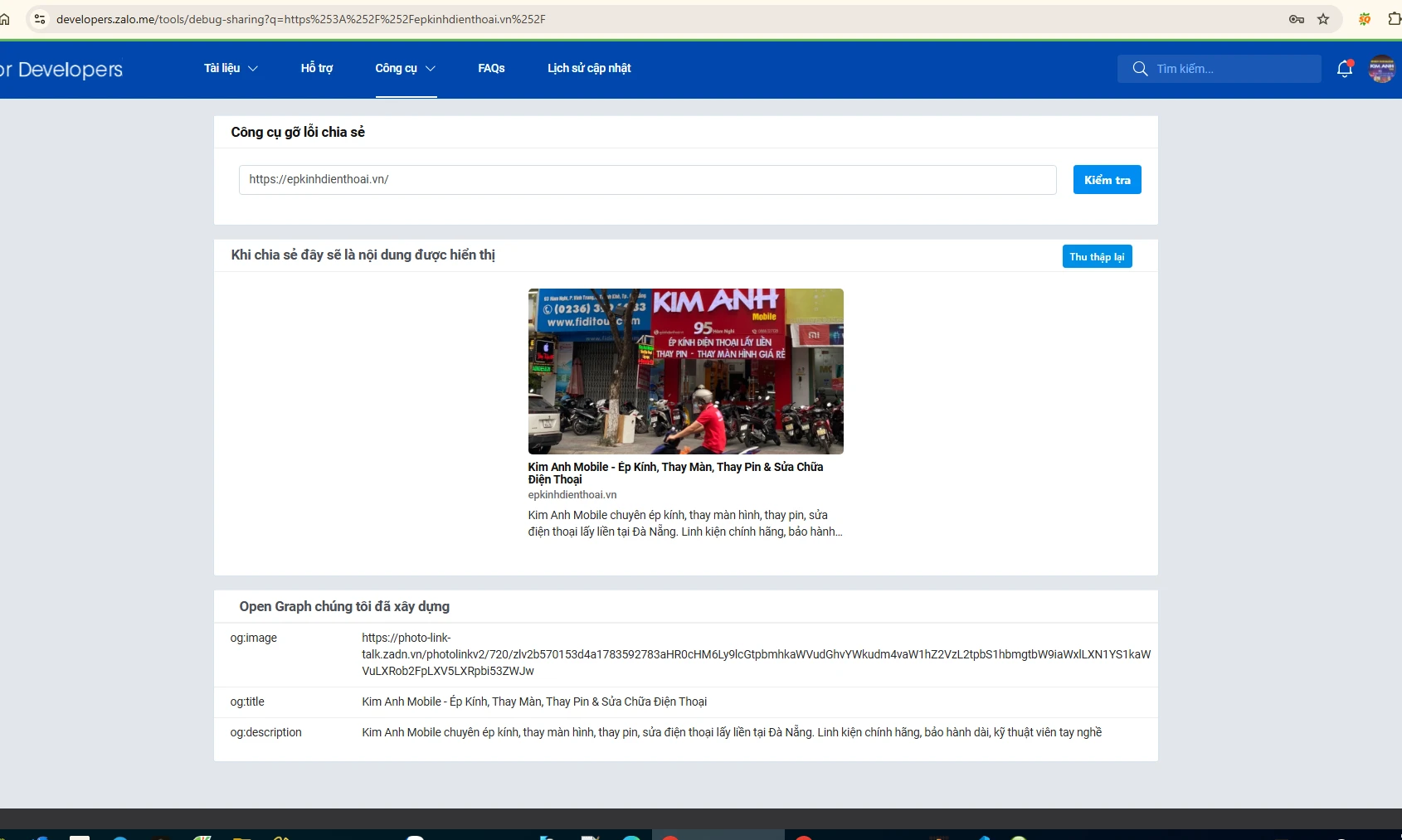Image resolution: width=1402 pixels, height=840 pixels.
Task: Open the user profile avatar
Action: pos(1381,69)
